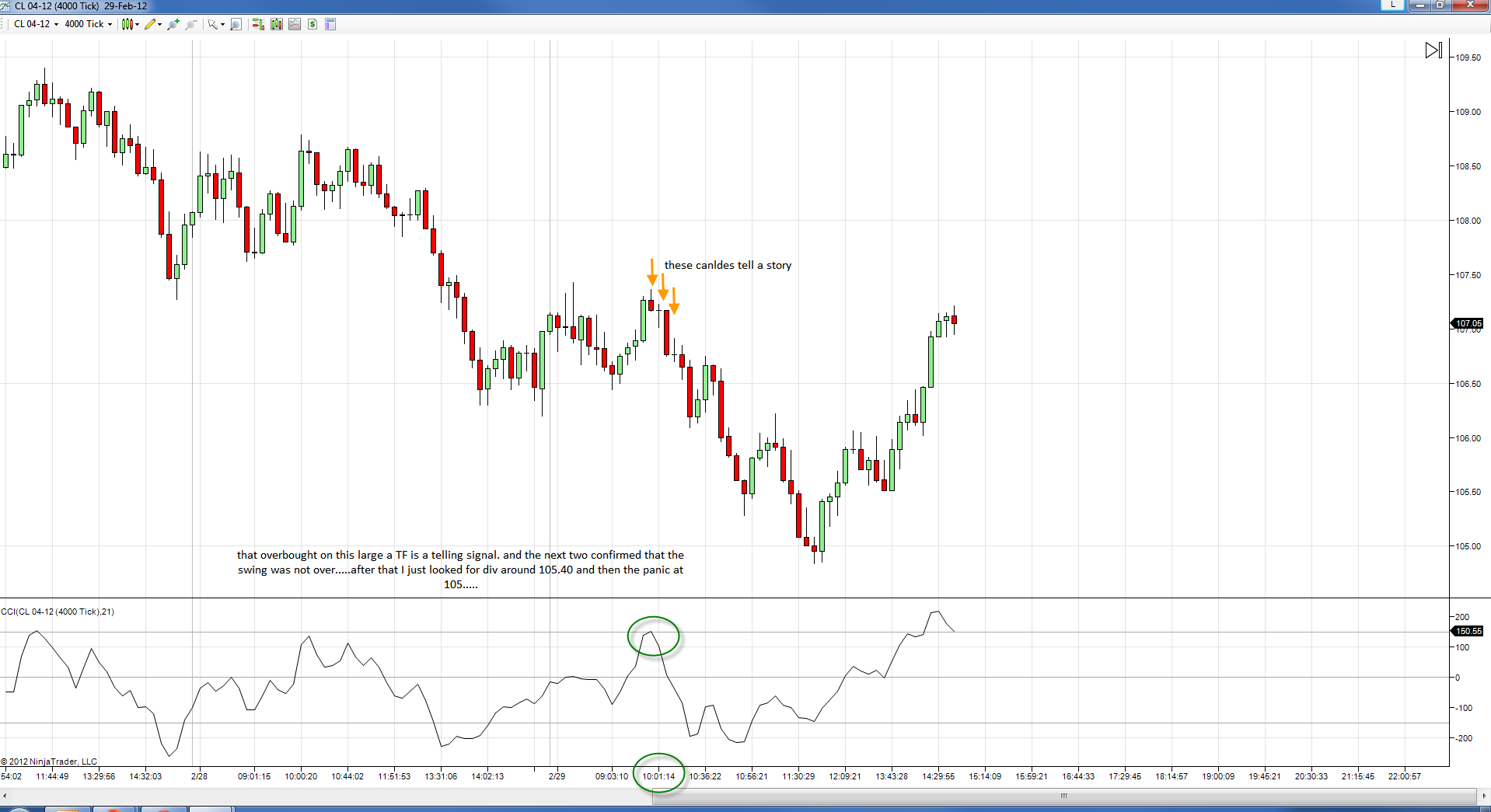Click the 22:00:57 time axis label
The width and height of the screenshot is (1491, 812).
point(1405,776)
